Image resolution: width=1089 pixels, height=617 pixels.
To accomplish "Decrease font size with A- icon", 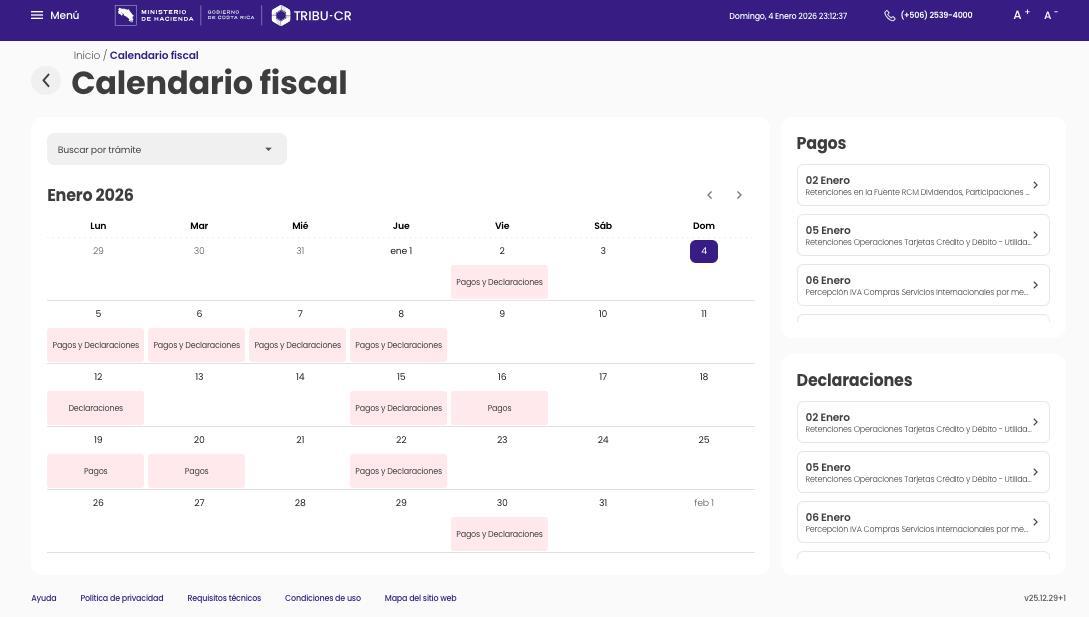I will pos(1050,15).
